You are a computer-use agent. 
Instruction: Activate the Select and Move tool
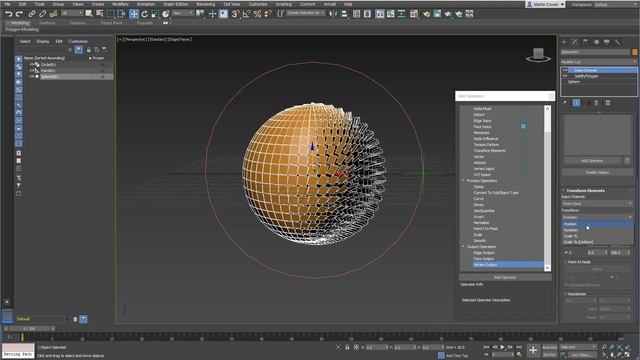(133, 14)
